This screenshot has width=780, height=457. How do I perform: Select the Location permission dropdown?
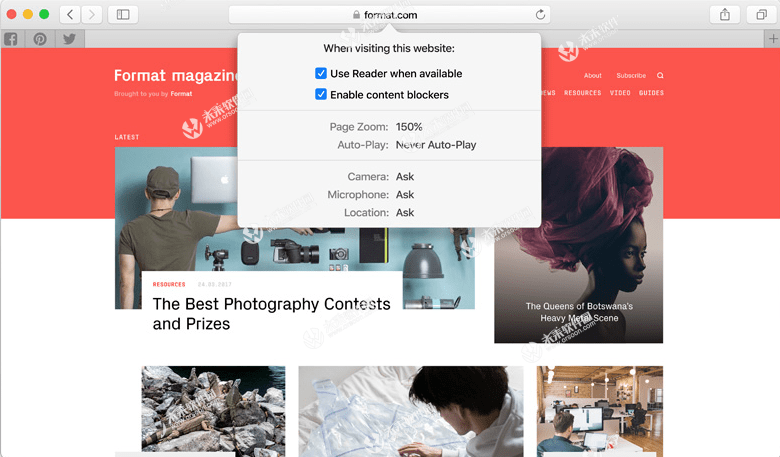coord(405,213)
